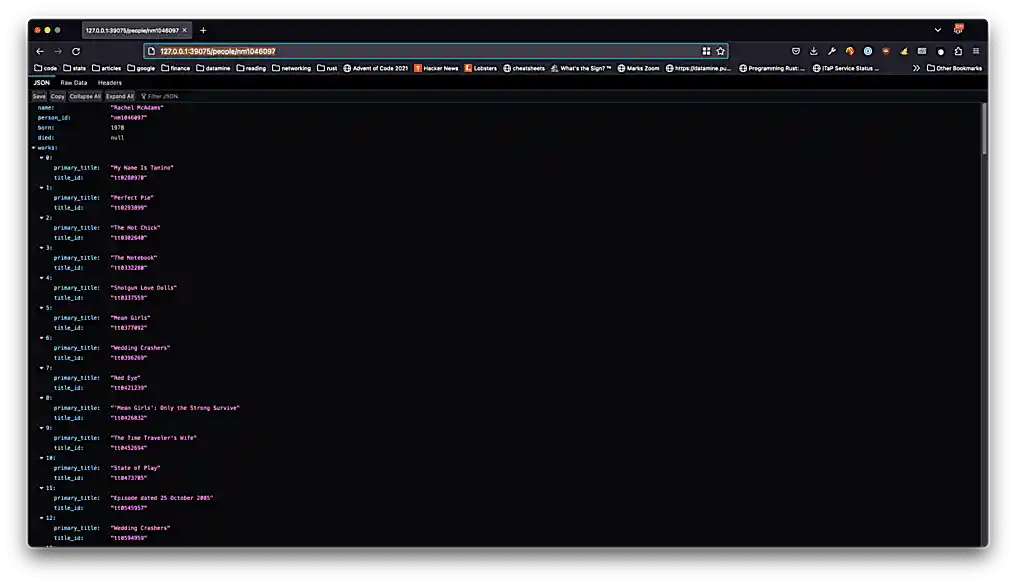This screenshot has width=1016, height=584.
Task: Click the Collapse All button
Action: coord(84,96)
